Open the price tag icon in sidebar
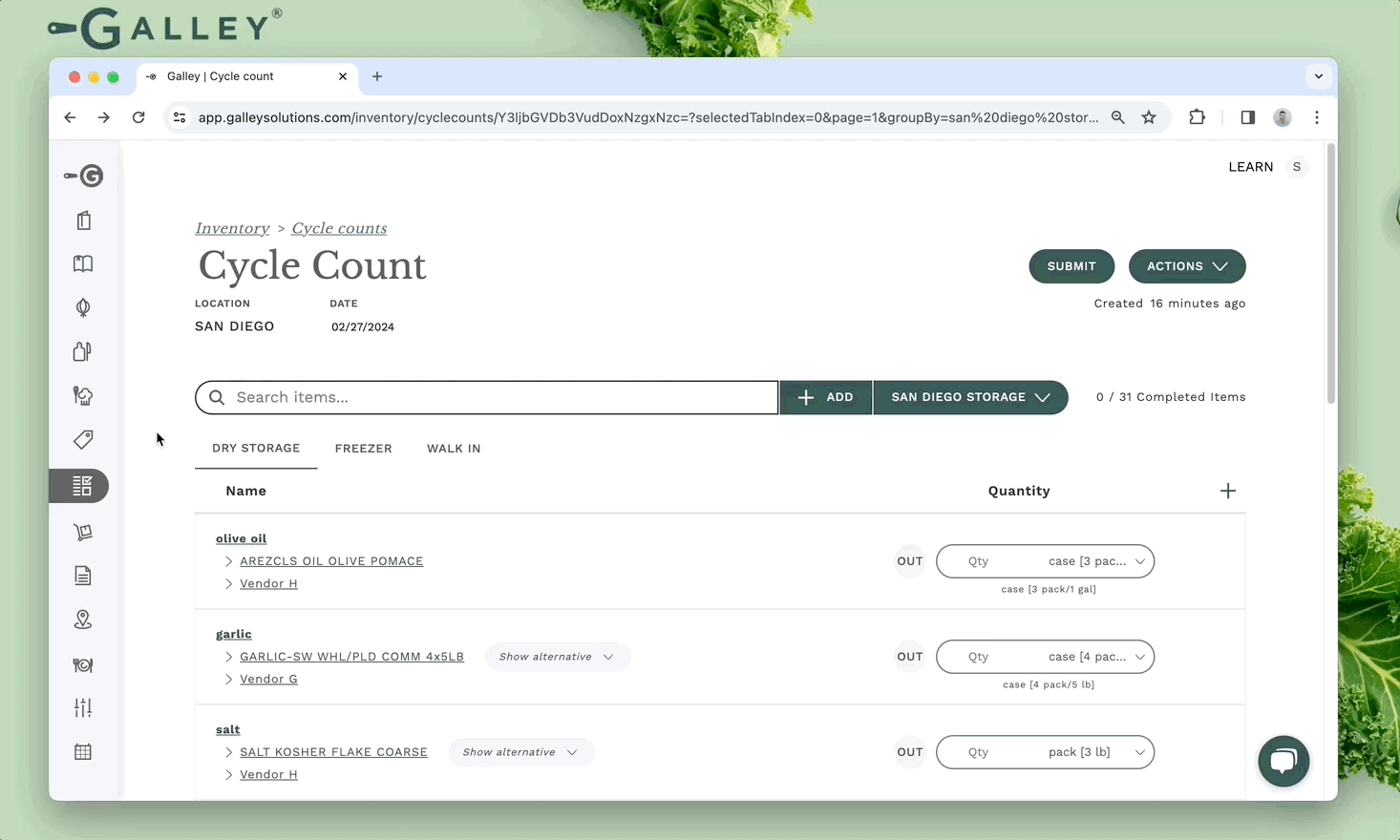The width and height of the screenshot is (1400, 840). point(83,439)
